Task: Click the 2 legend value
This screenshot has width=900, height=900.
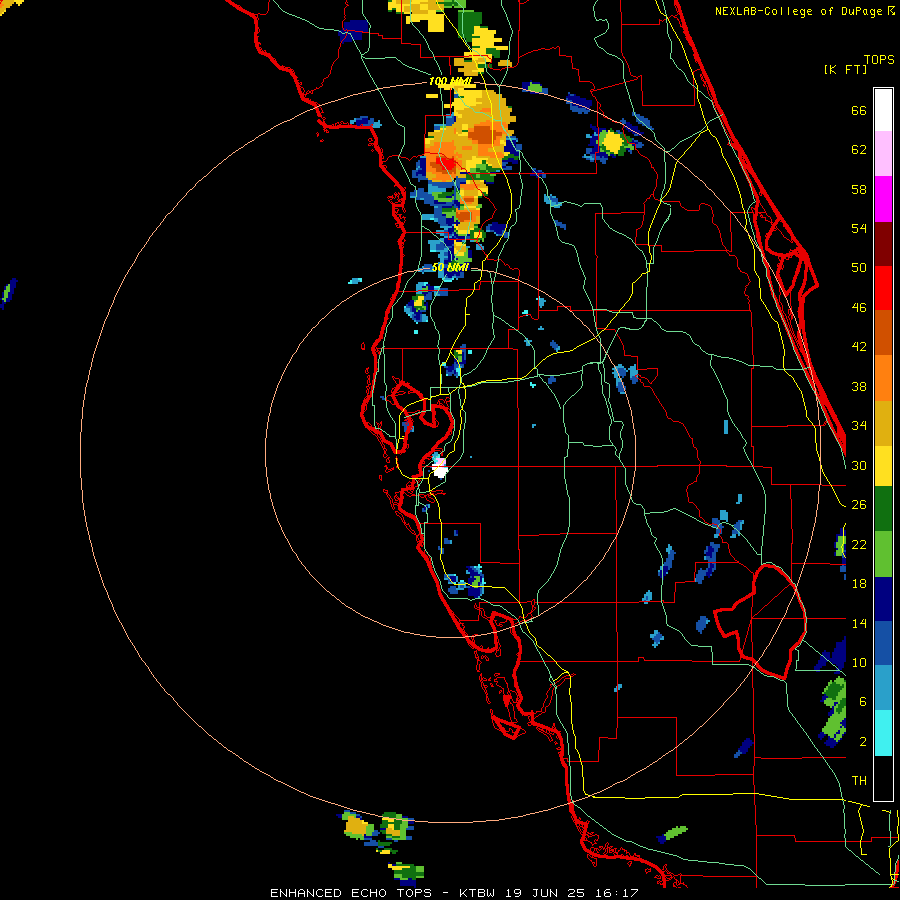Action: [863, 742]
